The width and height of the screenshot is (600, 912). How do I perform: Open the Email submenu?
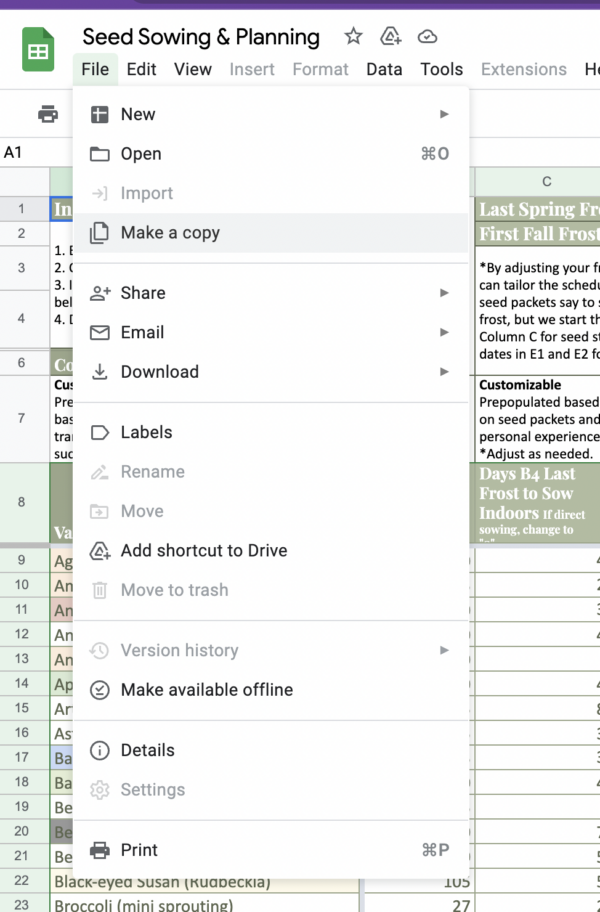tap(142, 332)
